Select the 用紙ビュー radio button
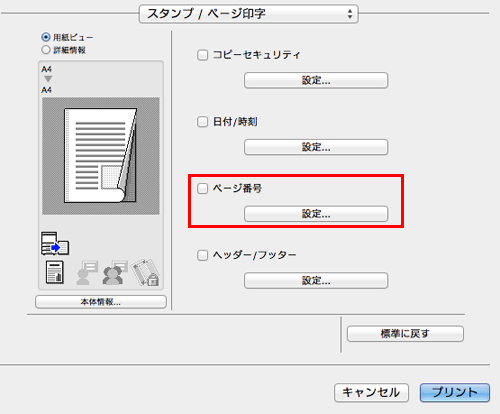This screenshot has height=414, width=500. pos(46,37)
